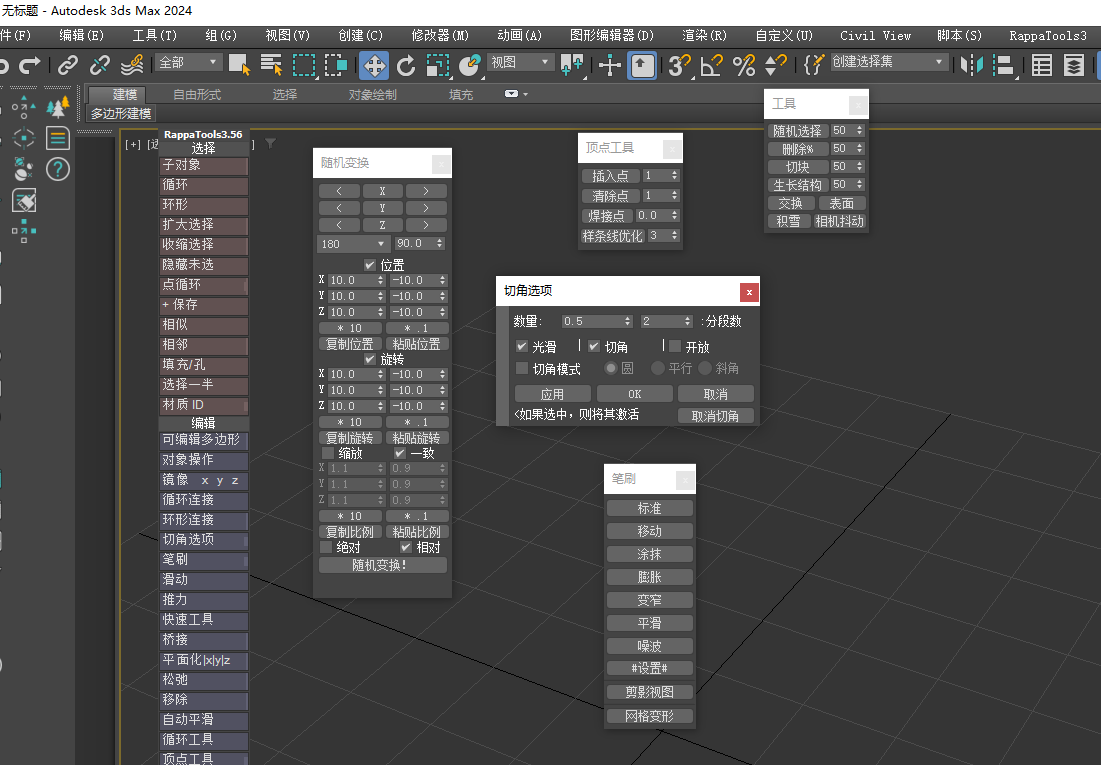The width and height of the screenshot is (1101, 765).
Task: Toggle the 相对 checkbox
Action: pos(406,547)
